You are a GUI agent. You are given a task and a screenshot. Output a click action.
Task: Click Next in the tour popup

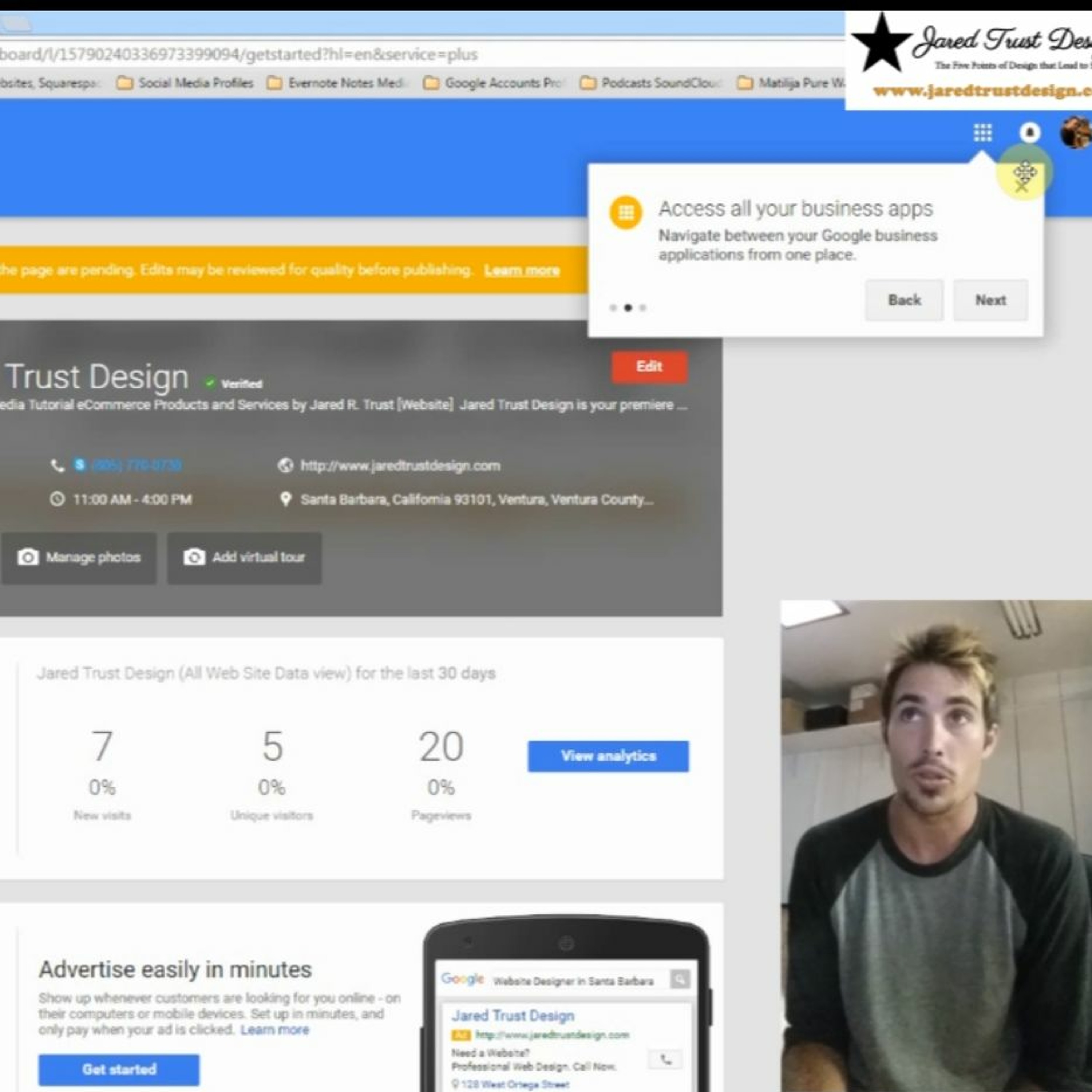point(990,300)
